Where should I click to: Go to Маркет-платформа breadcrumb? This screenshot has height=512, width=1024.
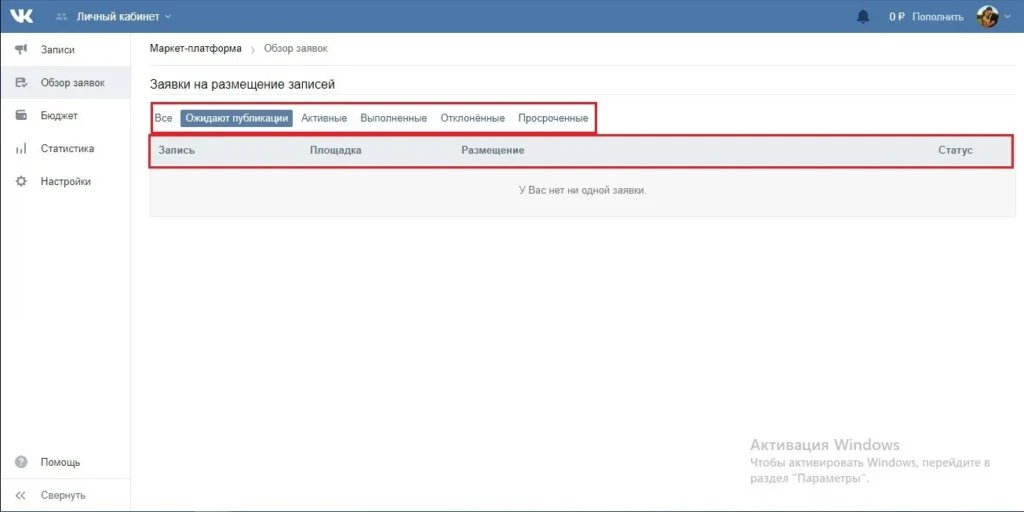point(195,49)
